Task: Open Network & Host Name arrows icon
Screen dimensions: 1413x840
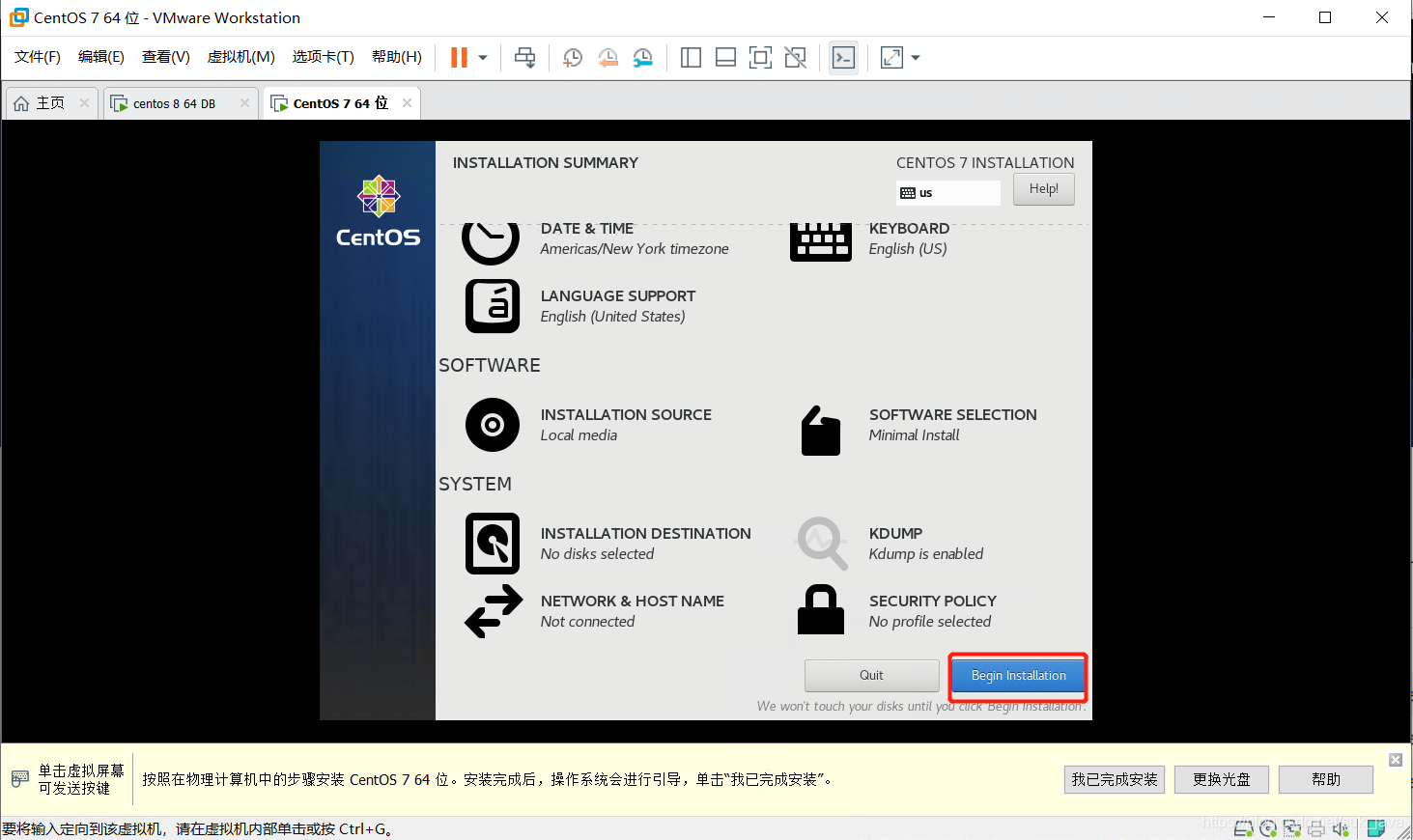Action: [494, 611]
